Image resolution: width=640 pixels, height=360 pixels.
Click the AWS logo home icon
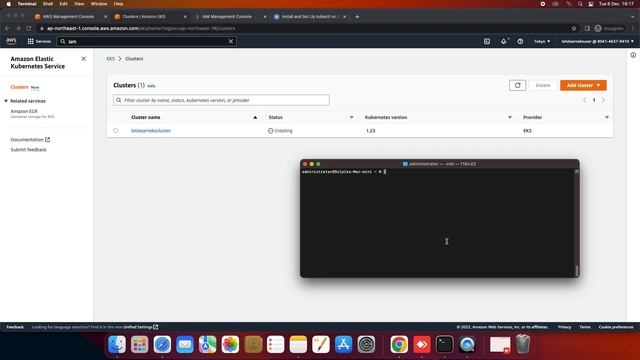click(11, 41)
